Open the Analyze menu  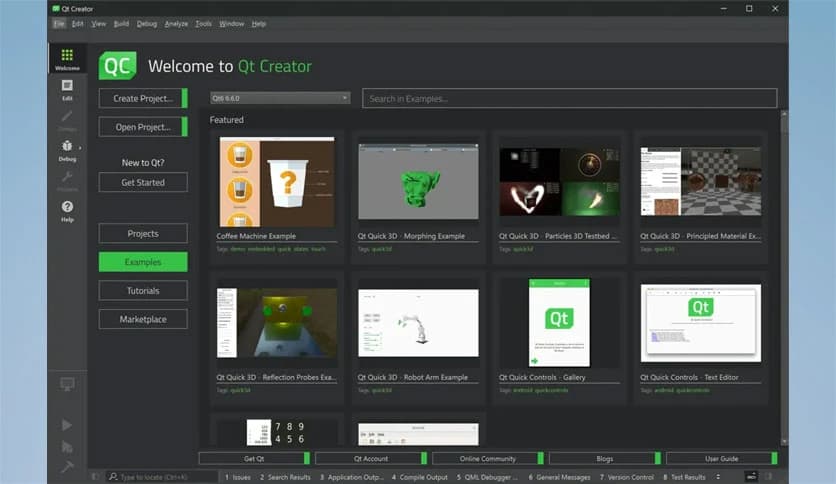[x=176, y=23]
